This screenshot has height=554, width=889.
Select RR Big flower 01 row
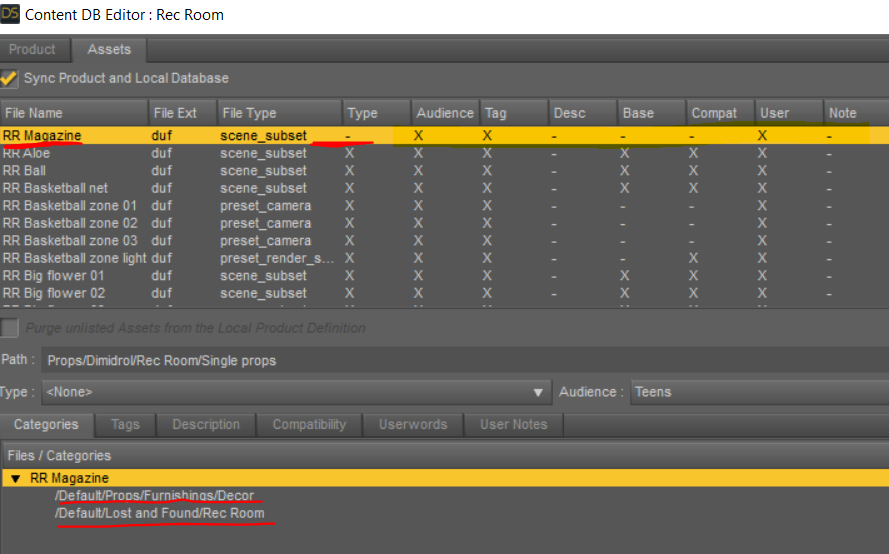[x=444, y=276]
